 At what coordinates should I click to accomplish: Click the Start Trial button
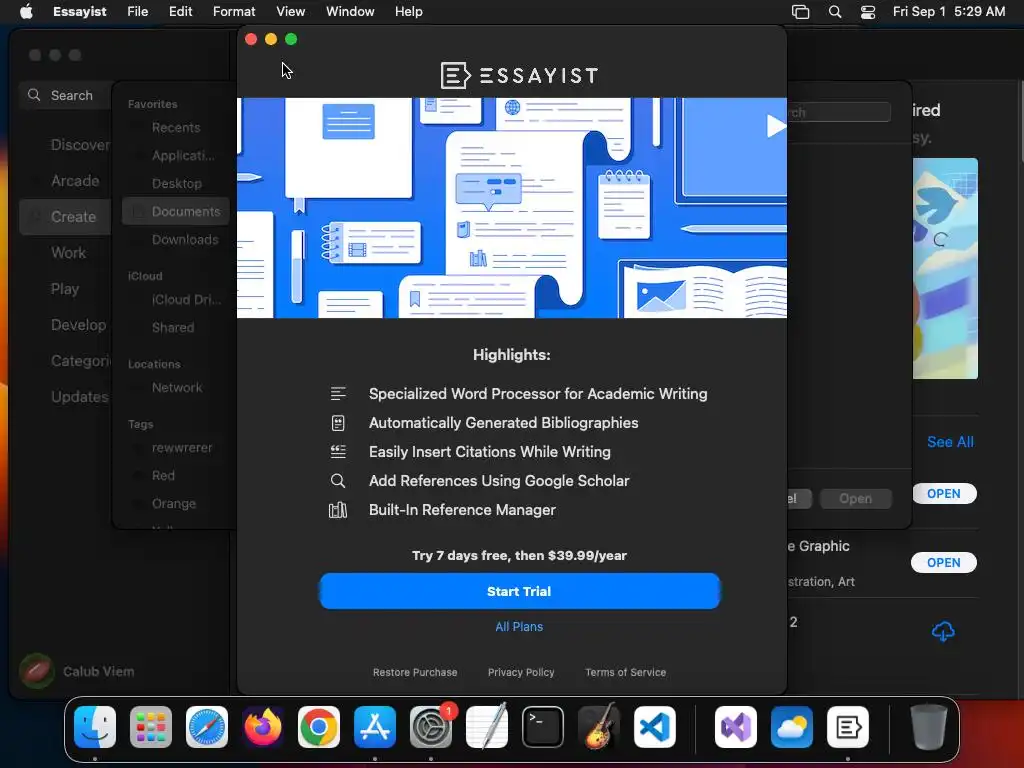click(x=520, y=591)
